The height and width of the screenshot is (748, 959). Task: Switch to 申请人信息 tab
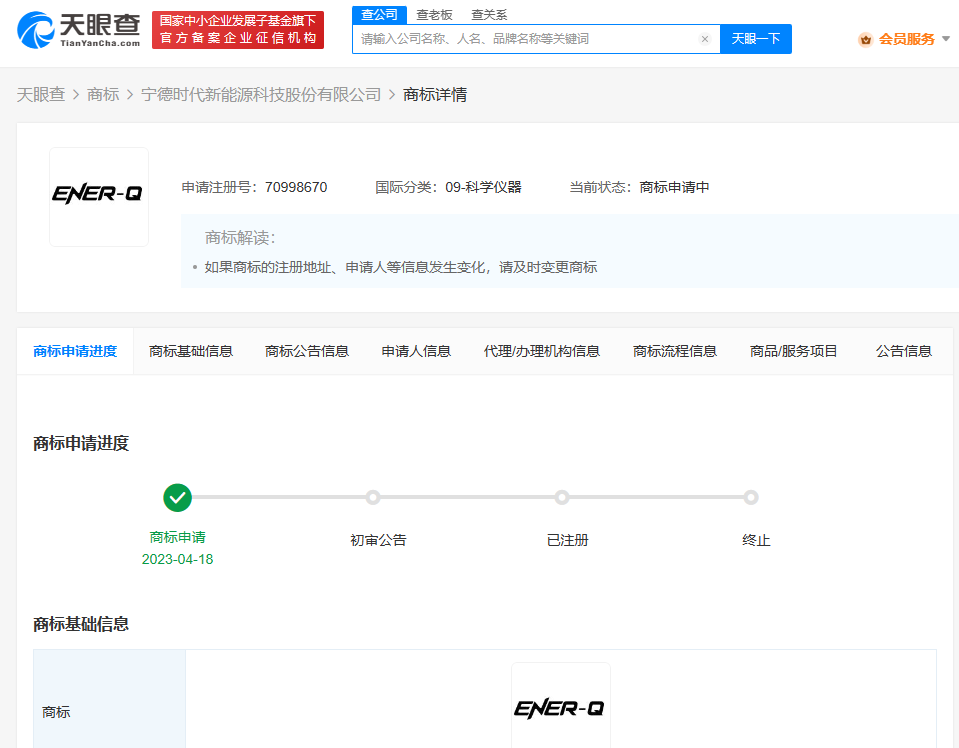coord(416,351)
